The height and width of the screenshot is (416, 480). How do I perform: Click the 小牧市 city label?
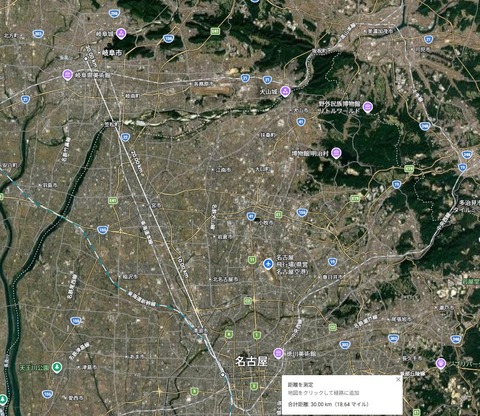266,223
